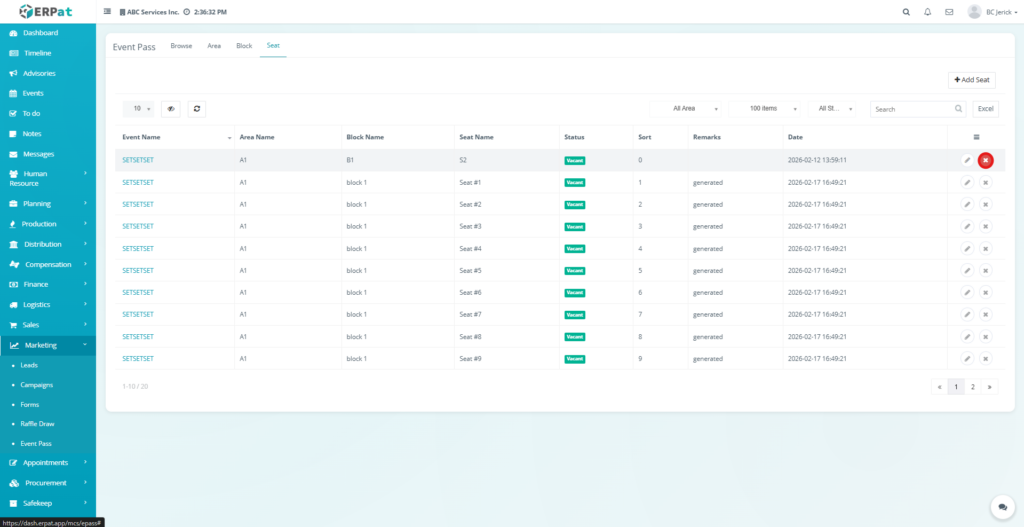1024x527 pixels.
Task: Click the search magnifier icon in header
Action: point(906,12)
